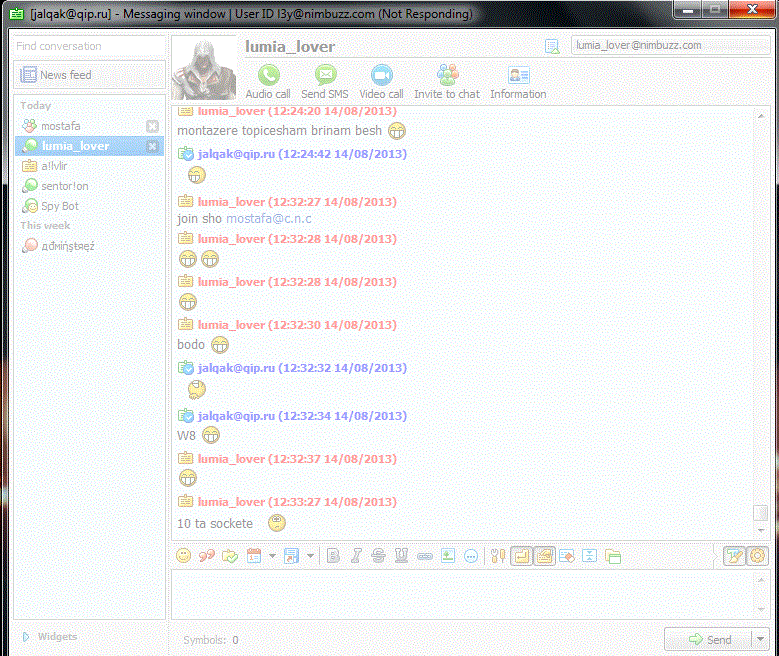The image size is (779, 656).
Task: Open the smiley emoticon picker
Action: [183, 556]
